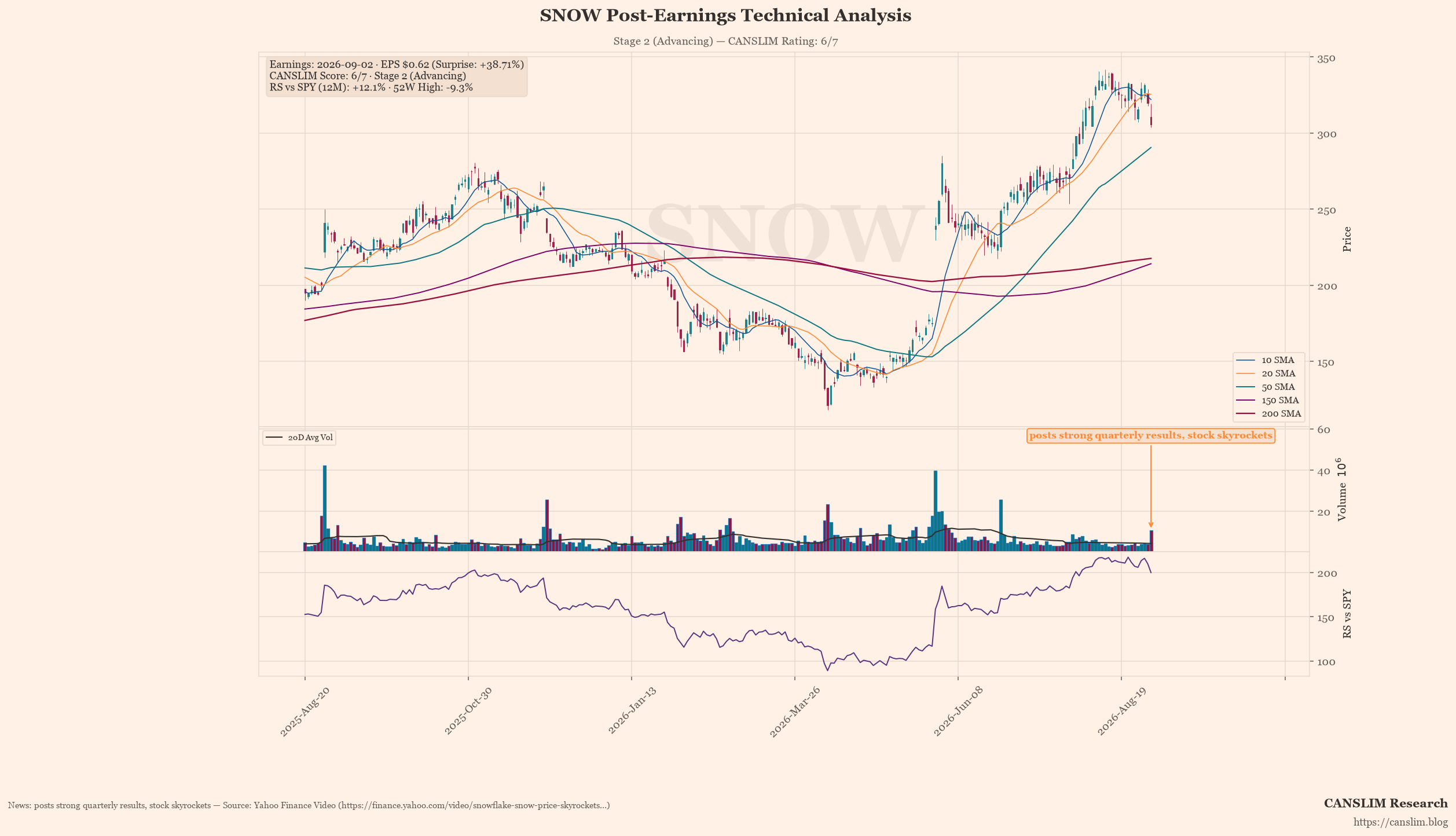The image size is (1456, 836).
Task: Select the 10 SMA legend entry
Action: tap(1268, 360)
